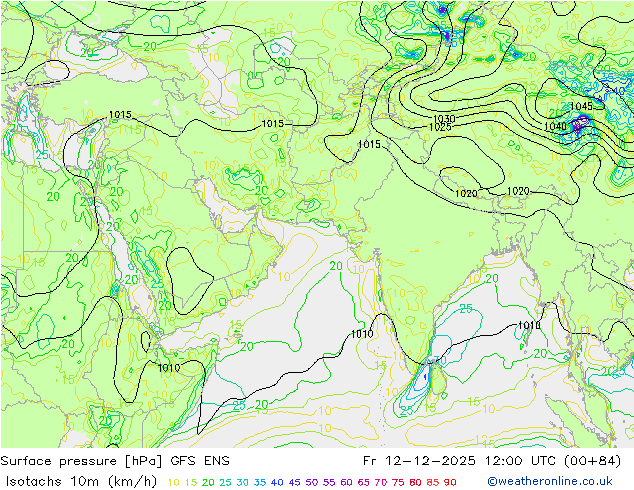
Task: Select the 'Surface pressure [hPa]' title text
Action: coord(81,461)
